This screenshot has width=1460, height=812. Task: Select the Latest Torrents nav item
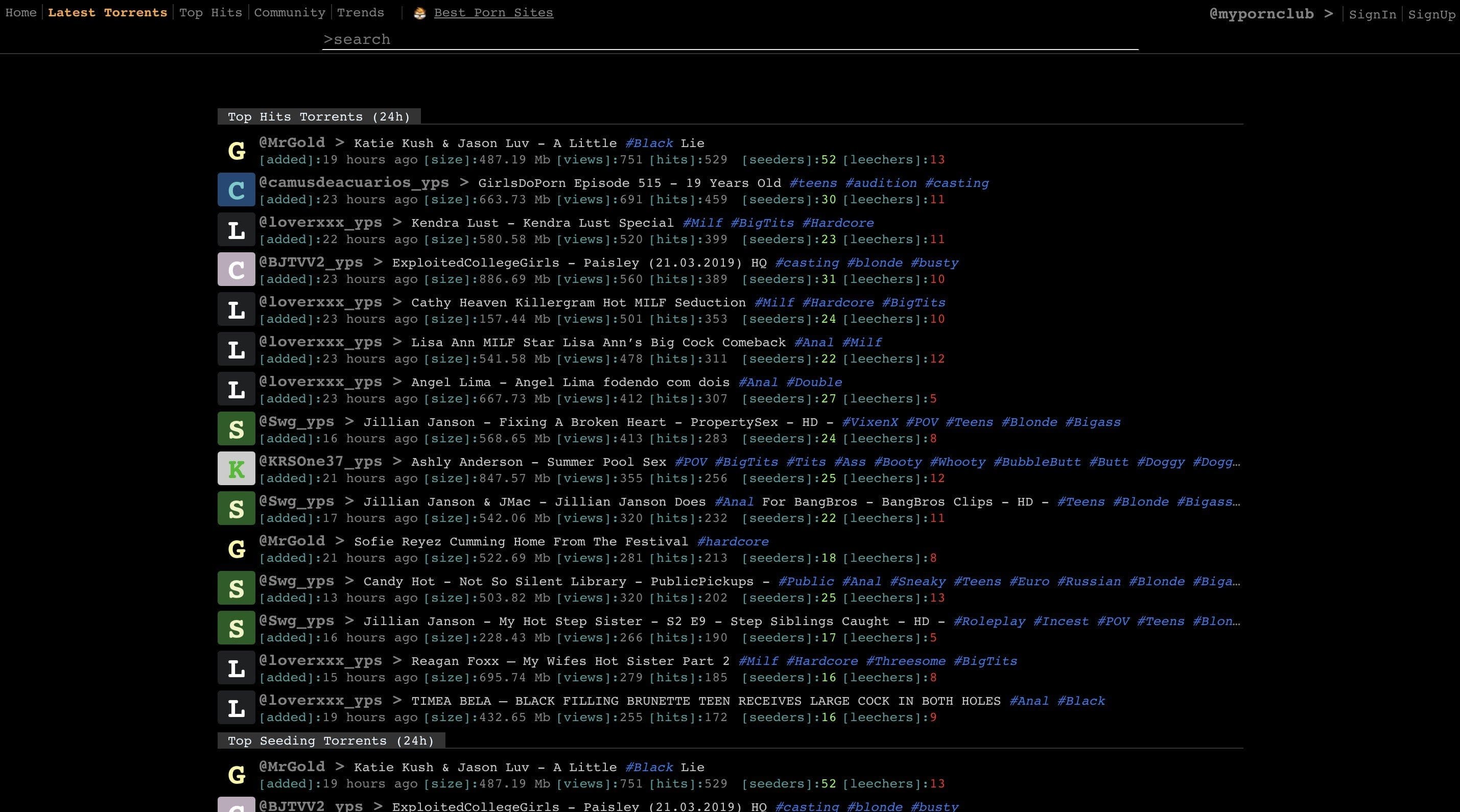coord(107,12)
